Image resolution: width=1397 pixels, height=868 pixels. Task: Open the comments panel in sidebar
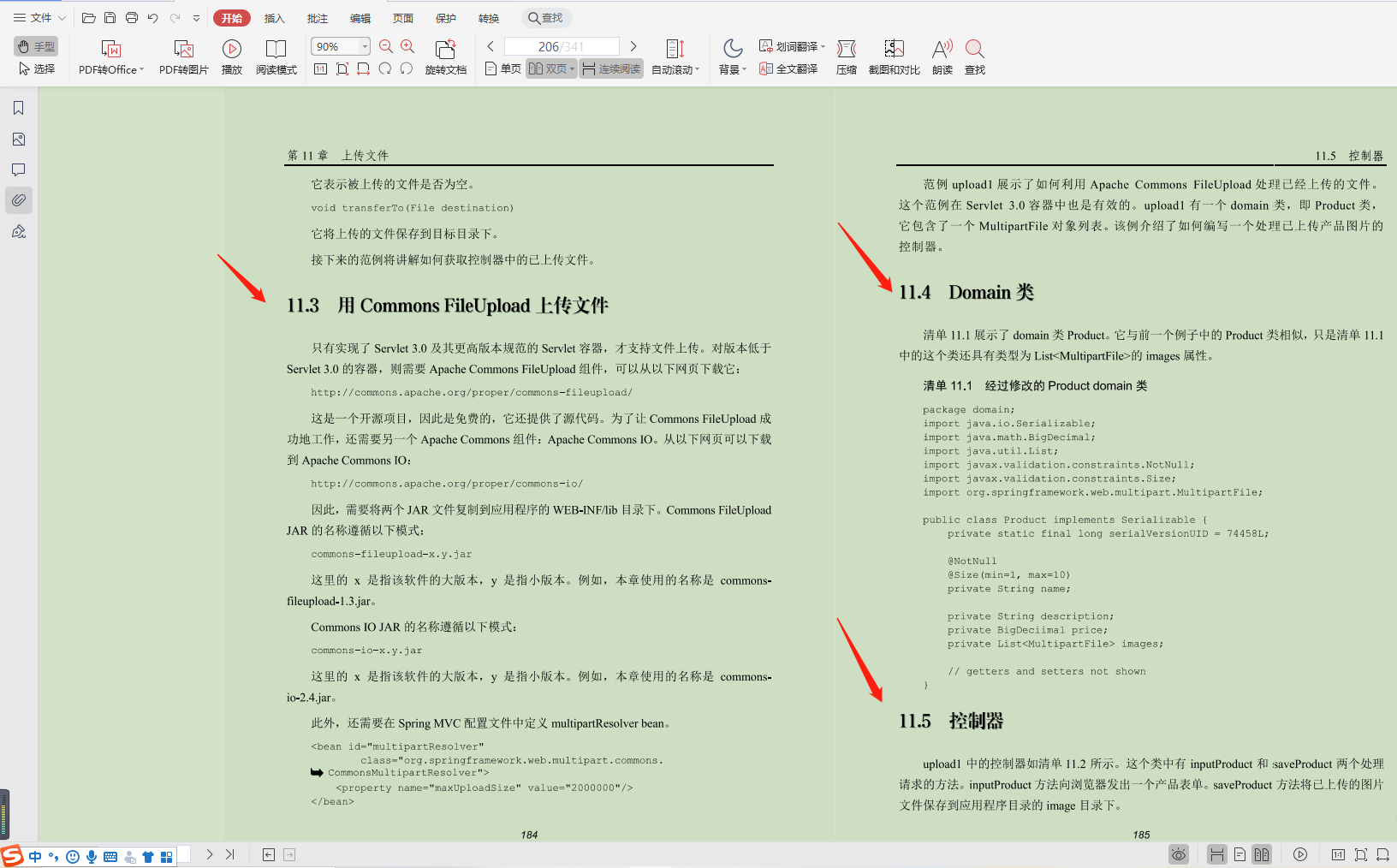click(19, 169)
